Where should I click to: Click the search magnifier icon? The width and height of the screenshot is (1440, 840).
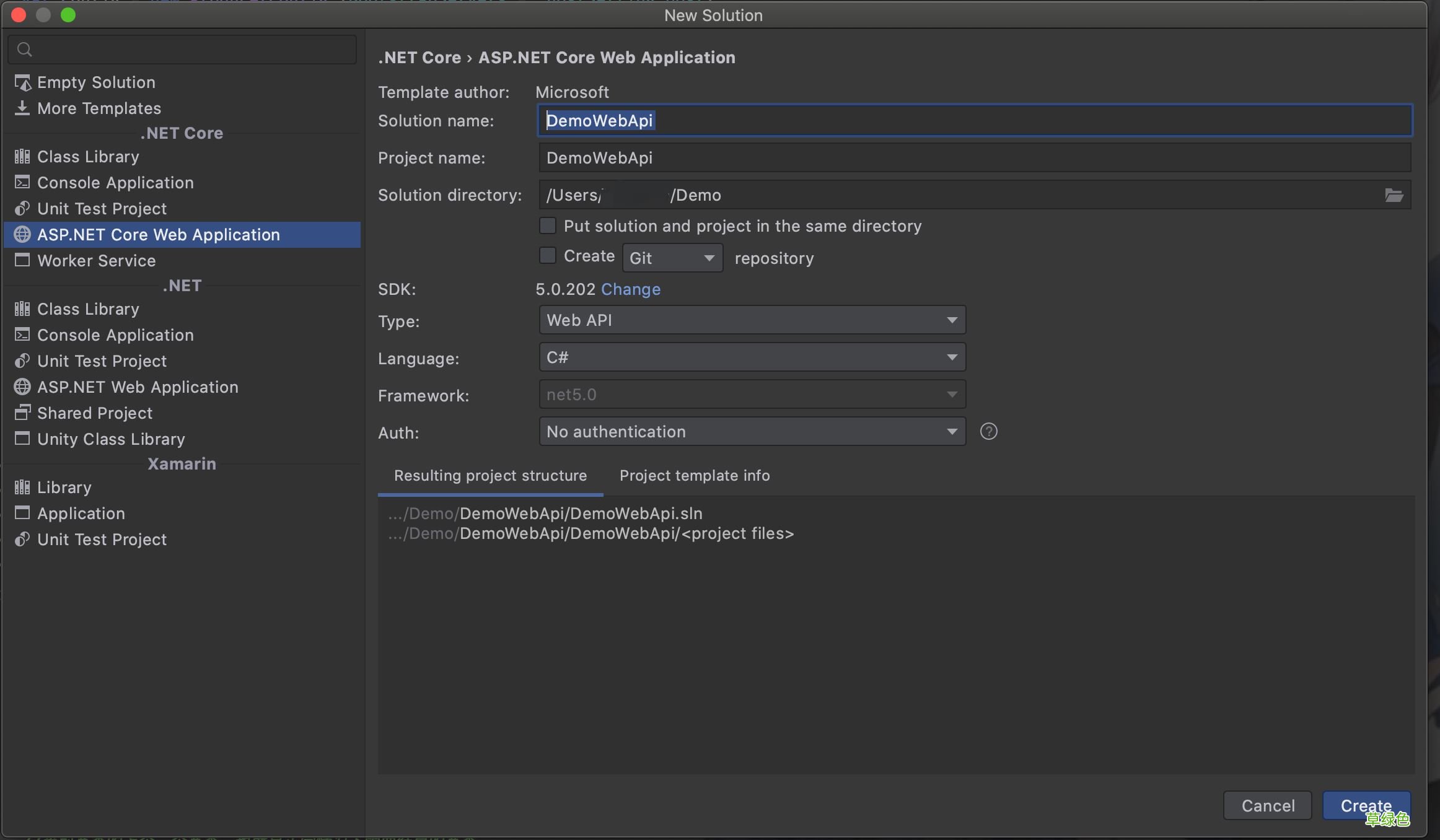[x=24, y=50]
